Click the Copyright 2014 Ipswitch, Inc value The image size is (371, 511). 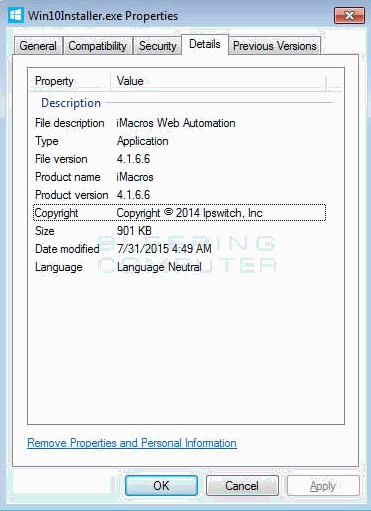click(189, 213)
